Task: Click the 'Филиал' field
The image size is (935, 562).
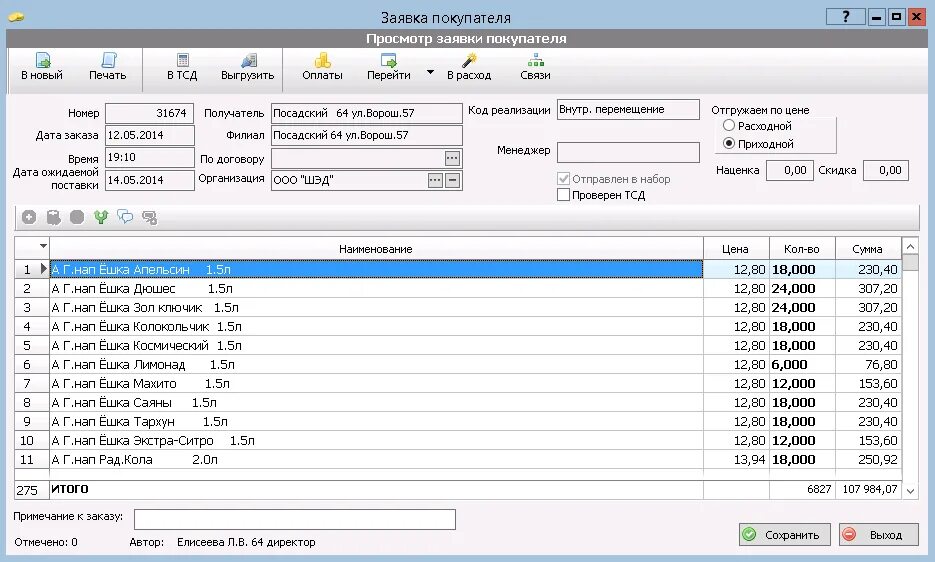Action: click(x=367, y=135)
